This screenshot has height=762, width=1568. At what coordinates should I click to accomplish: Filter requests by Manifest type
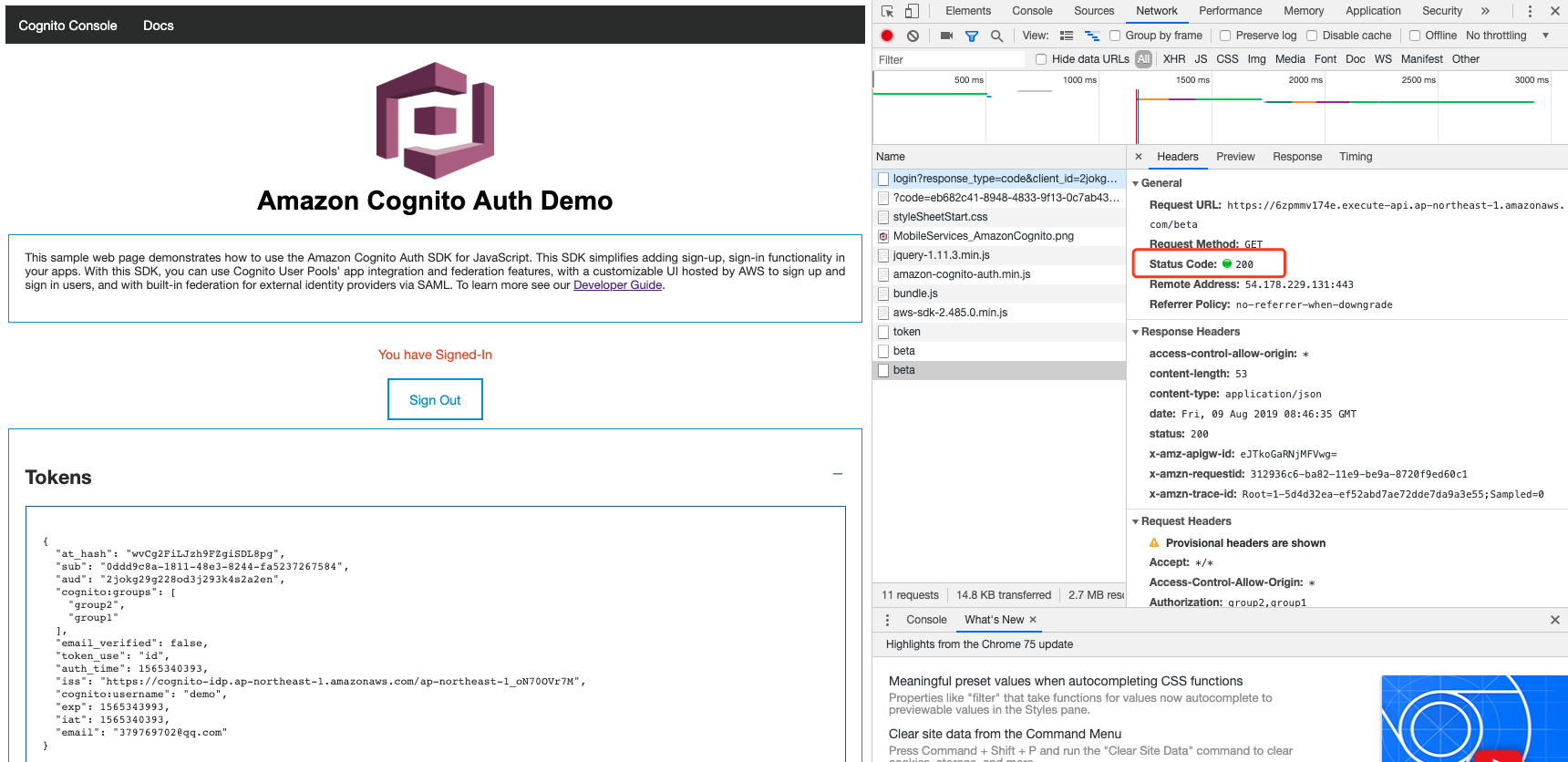[x=1421, y=59]
